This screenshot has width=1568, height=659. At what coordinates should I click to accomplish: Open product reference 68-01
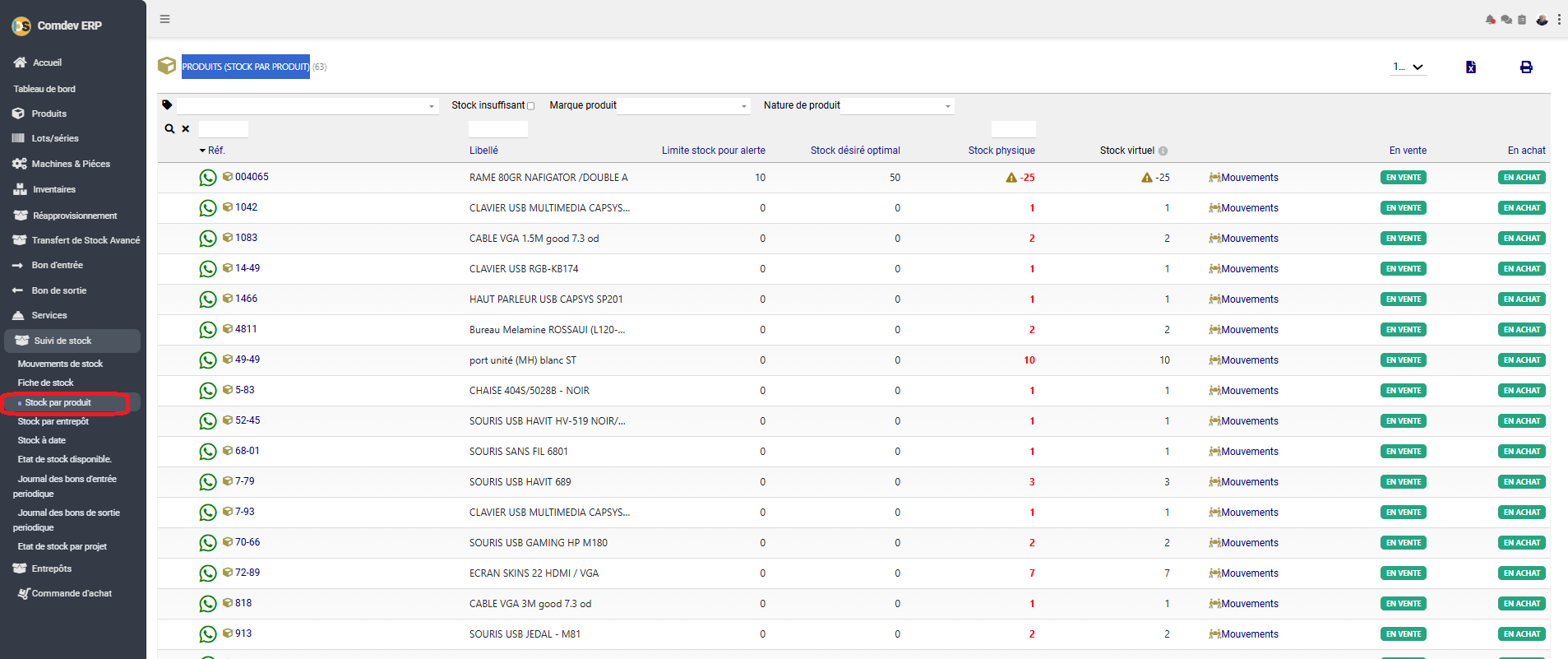click(247, 451)
